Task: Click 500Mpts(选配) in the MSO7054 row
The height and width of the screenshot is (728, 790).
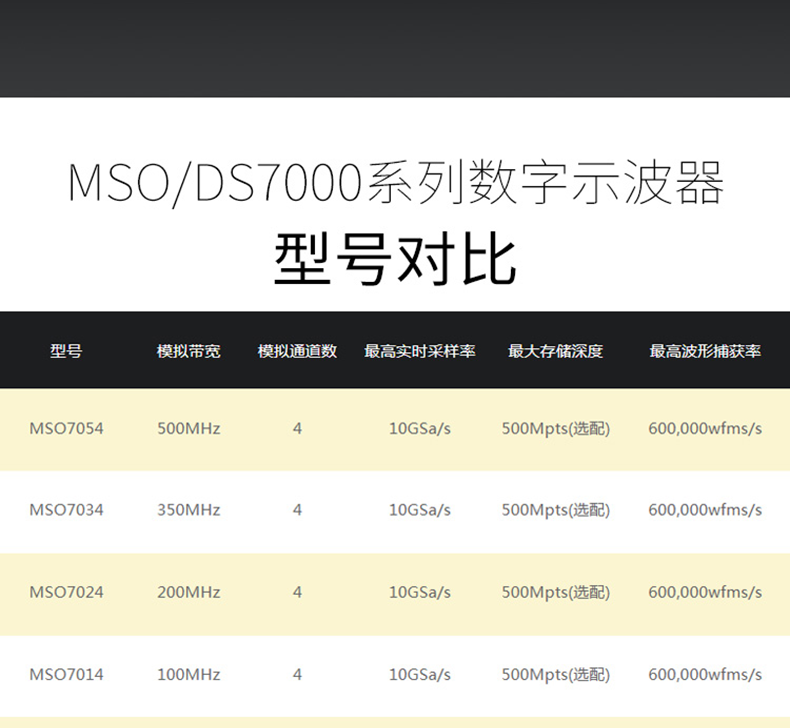Action: 556,429
